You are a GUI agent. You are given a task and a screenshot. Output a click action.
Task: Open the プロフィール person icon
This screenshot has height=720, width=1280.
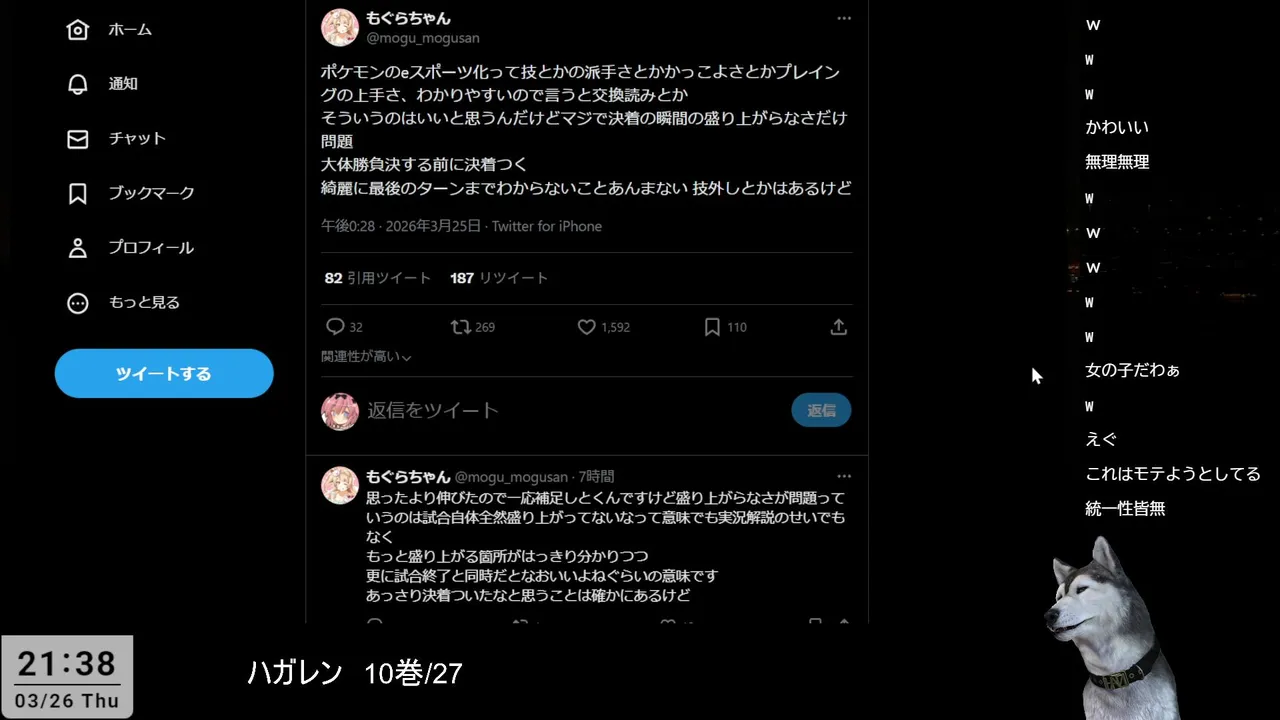78,248
